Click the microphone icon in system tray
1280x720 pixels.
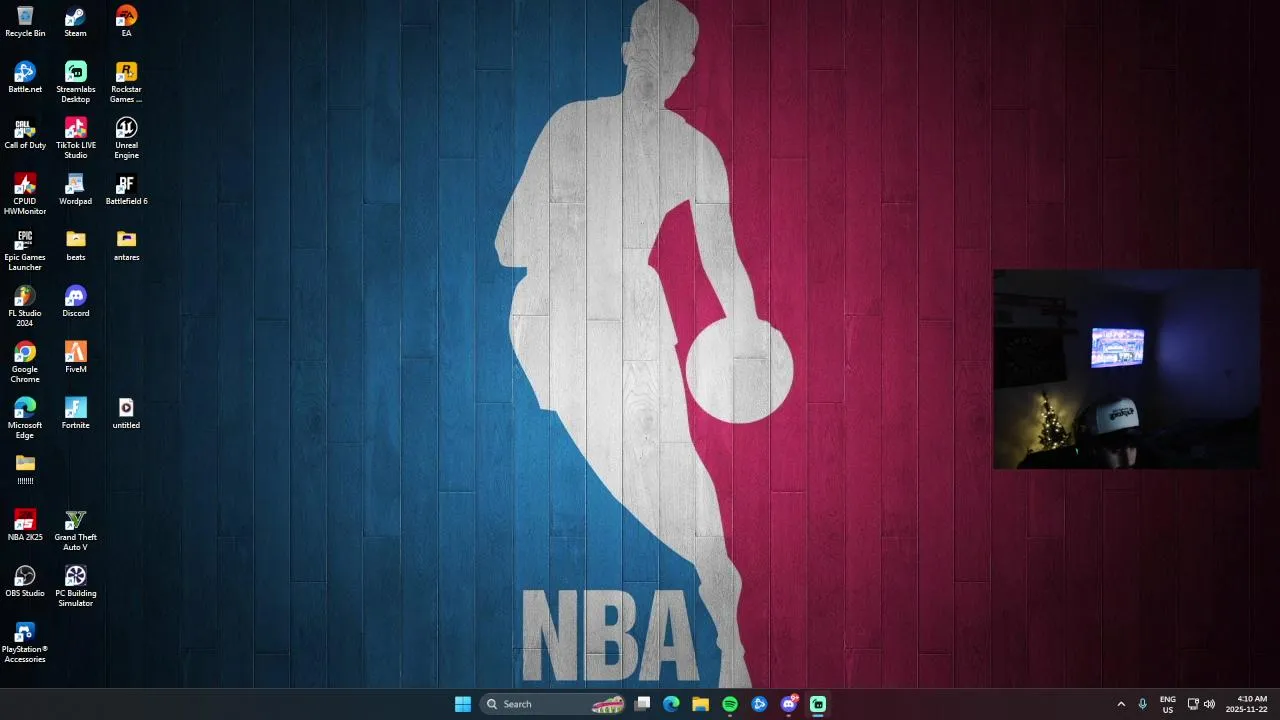1143,704
